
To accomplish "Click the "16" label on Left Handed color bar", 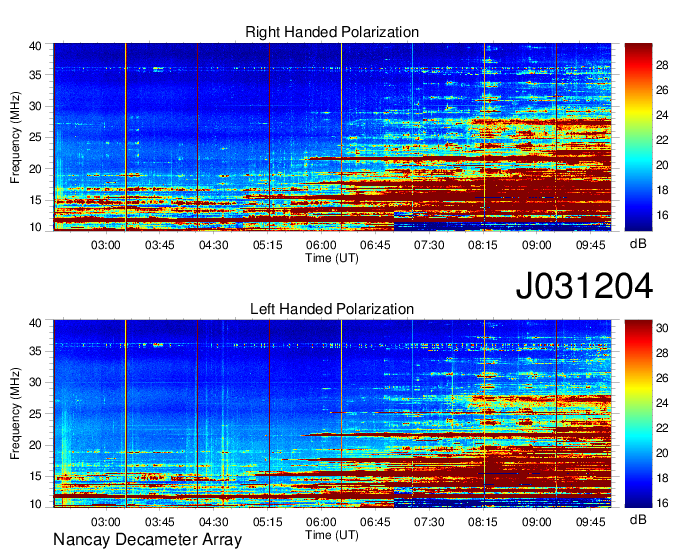I will 662,503.
